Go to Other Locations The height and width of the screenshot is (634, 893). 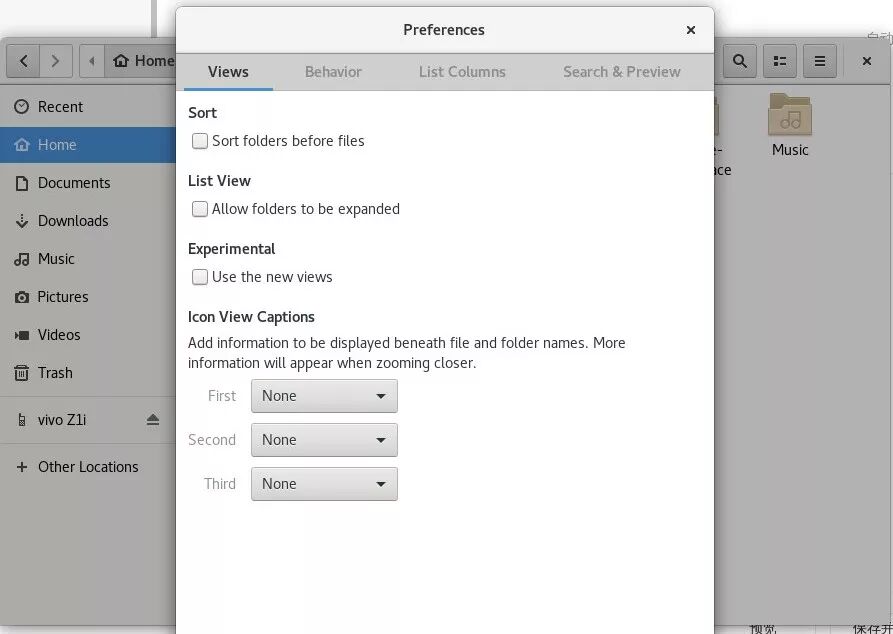88,467
